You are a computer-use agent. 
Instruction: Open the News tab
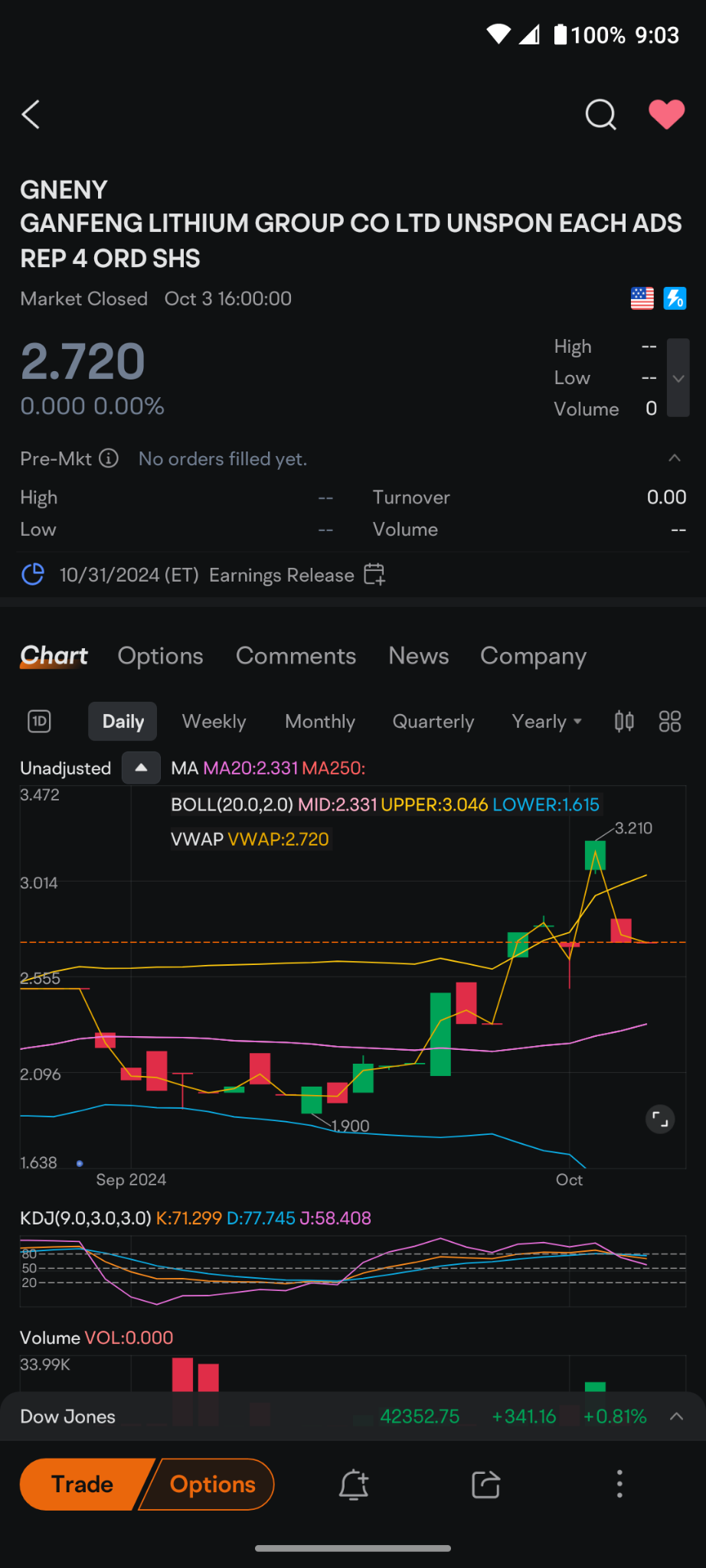(419, 656)
